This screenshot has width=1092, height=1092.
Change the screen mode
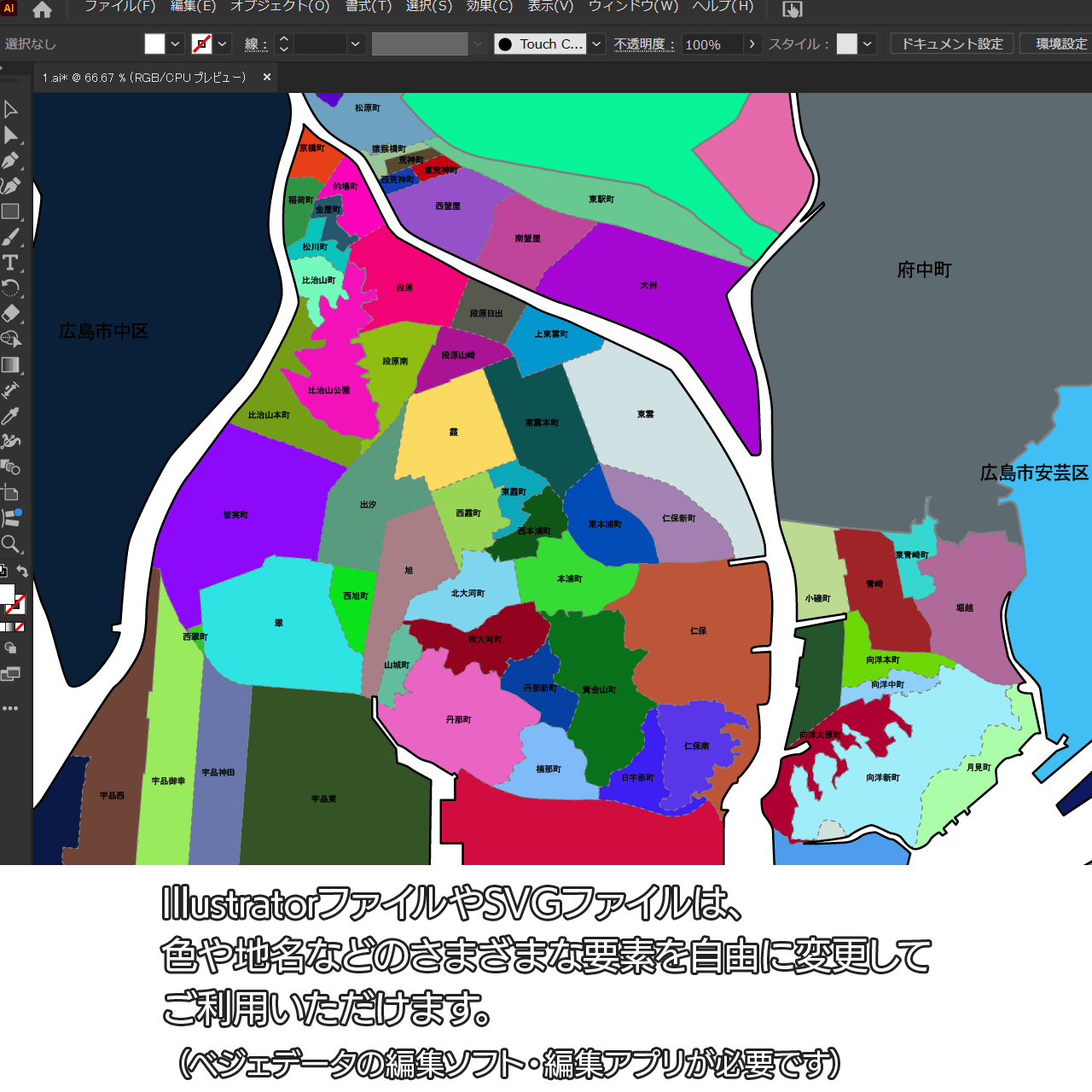pyautogui.click(x=11, y=674)
